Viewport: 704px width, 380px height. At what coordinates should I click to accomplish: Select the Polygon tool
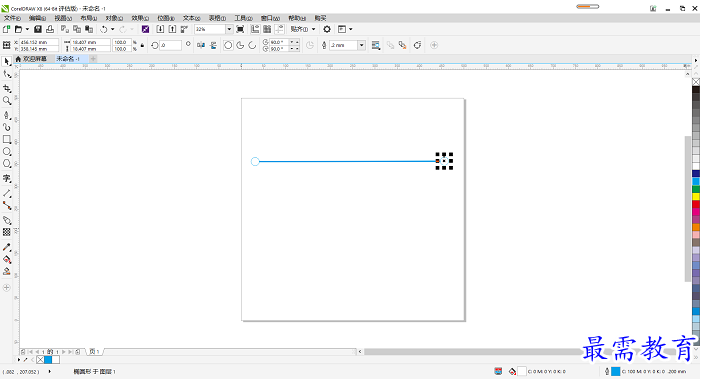click(7, 163)
